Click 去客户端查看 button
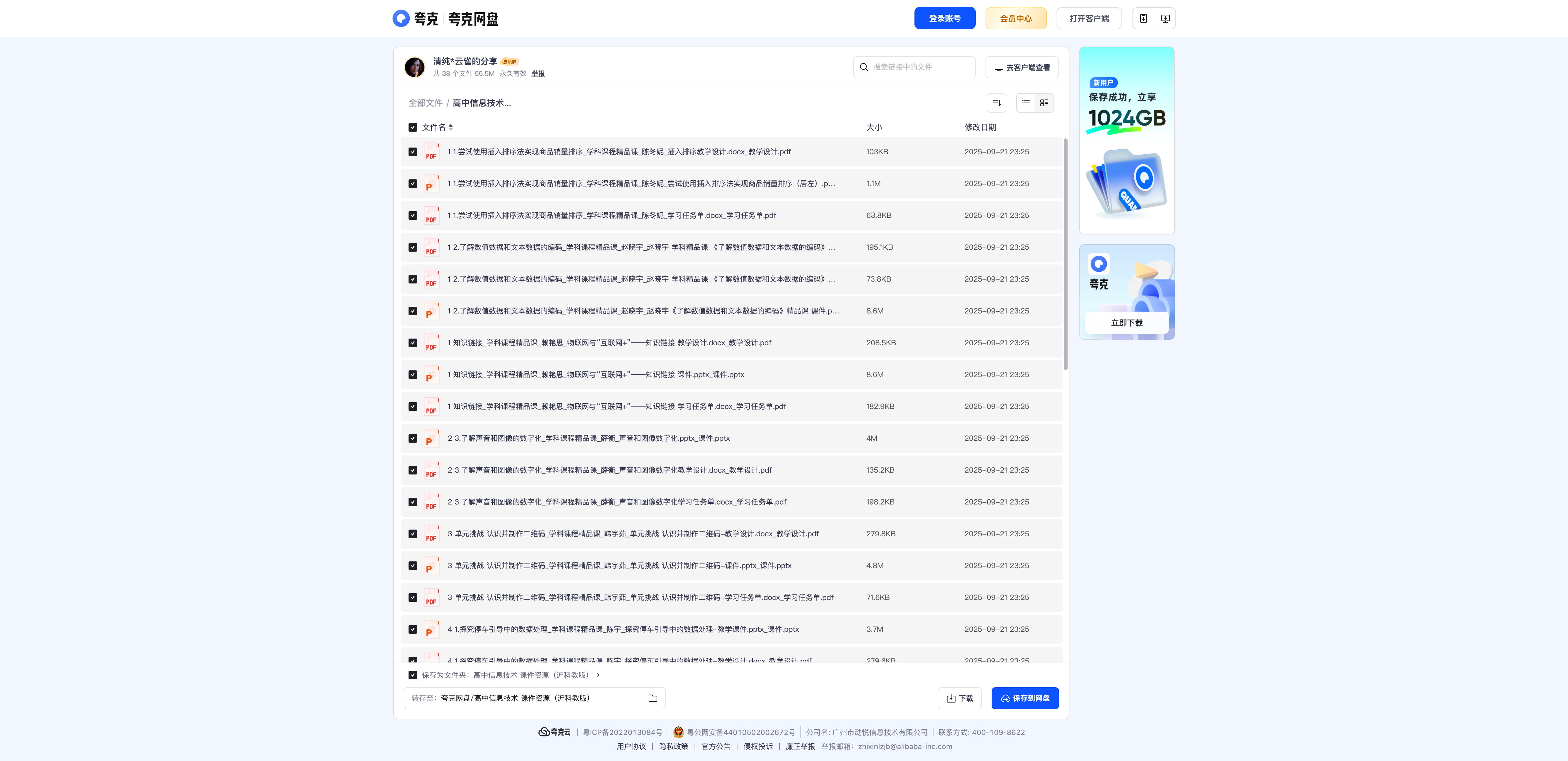 (x=1022, y=67)
